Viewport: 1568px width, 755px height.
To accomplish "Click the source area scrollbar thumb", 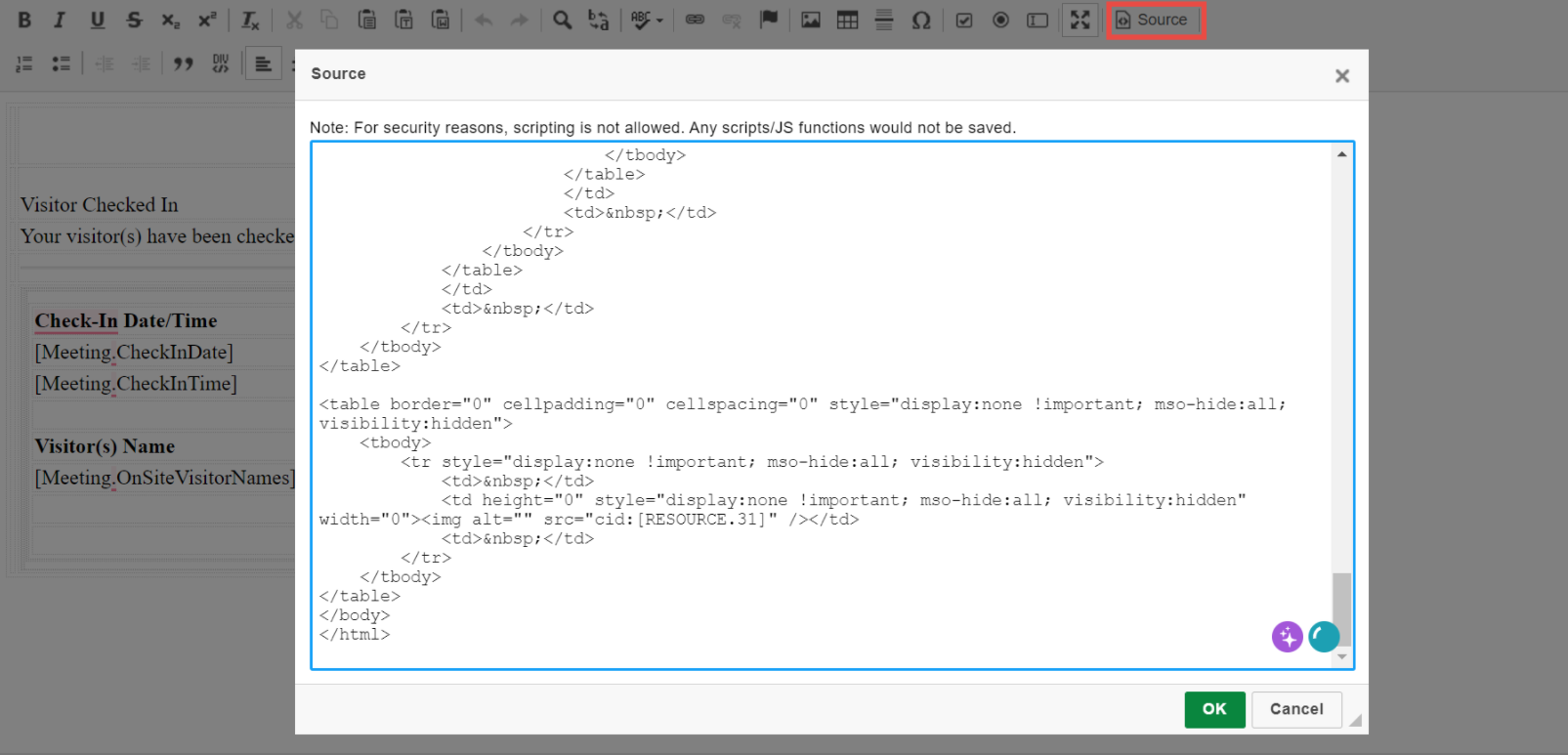I will coord(1341,609).
